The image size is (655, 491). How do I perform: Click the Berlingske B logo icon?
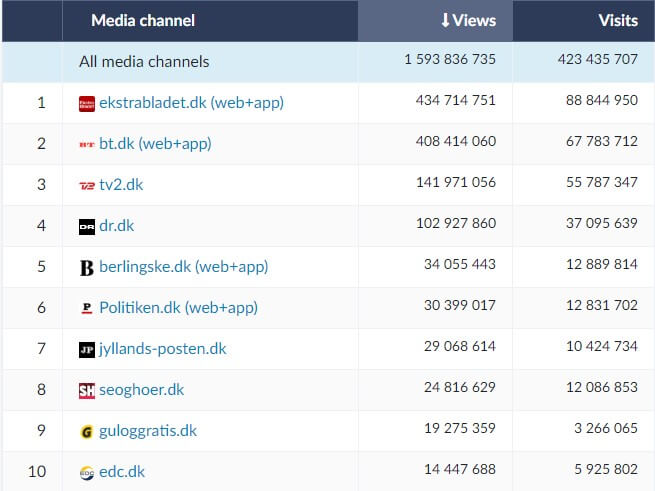86,268
